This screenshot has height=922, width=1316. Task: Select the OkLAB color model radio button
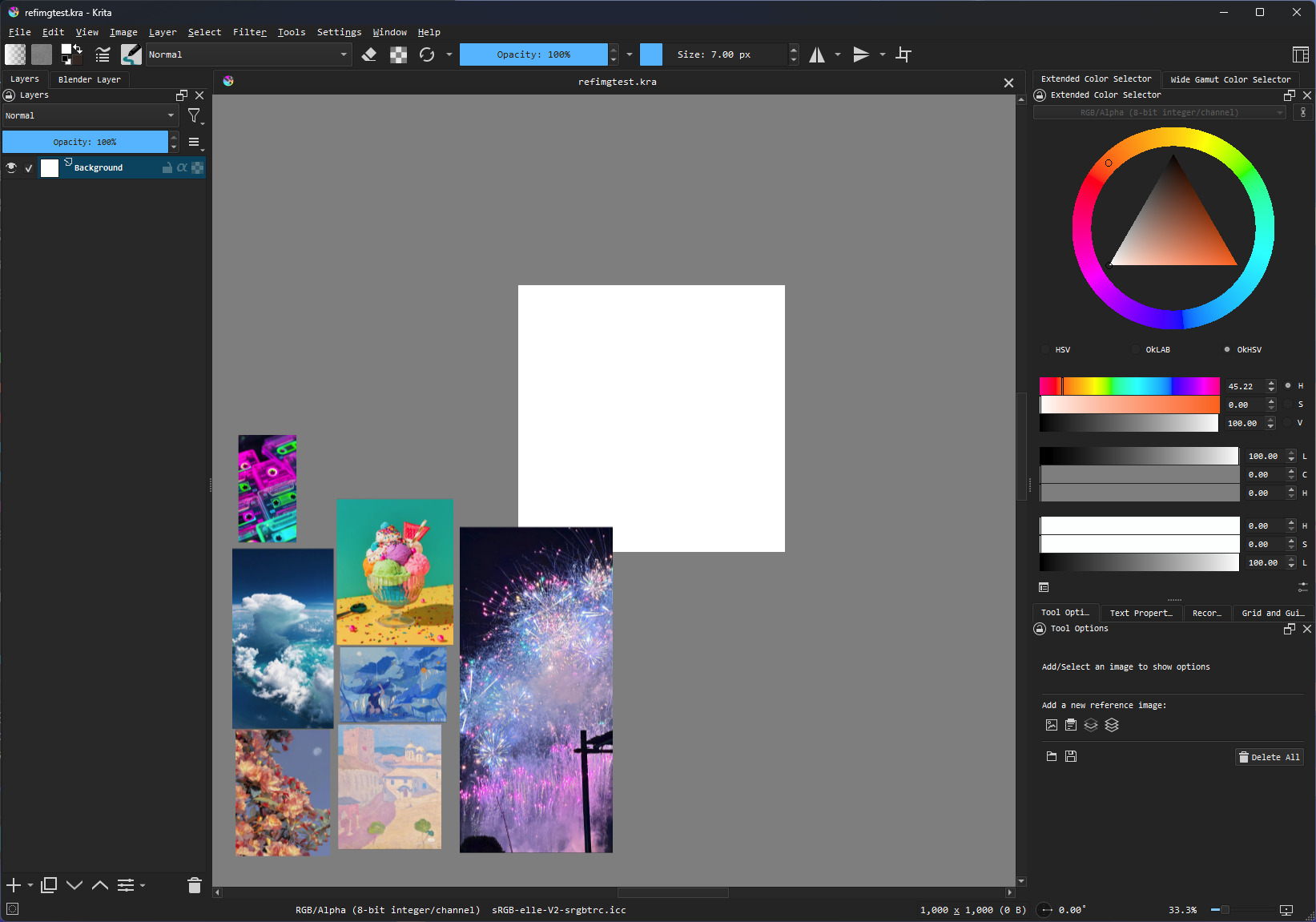click(1137, 349)
